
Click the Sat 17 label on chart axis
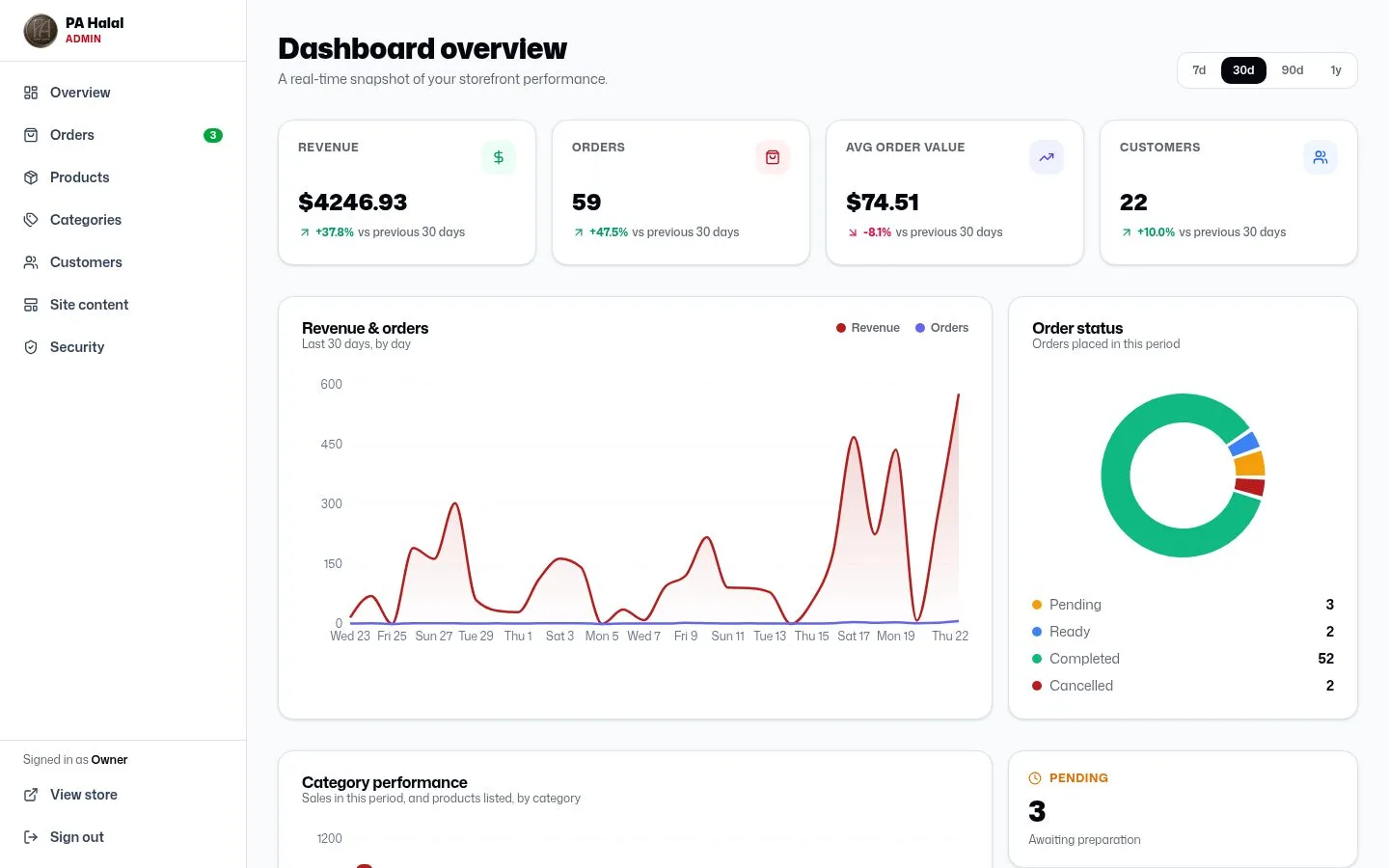854,637
